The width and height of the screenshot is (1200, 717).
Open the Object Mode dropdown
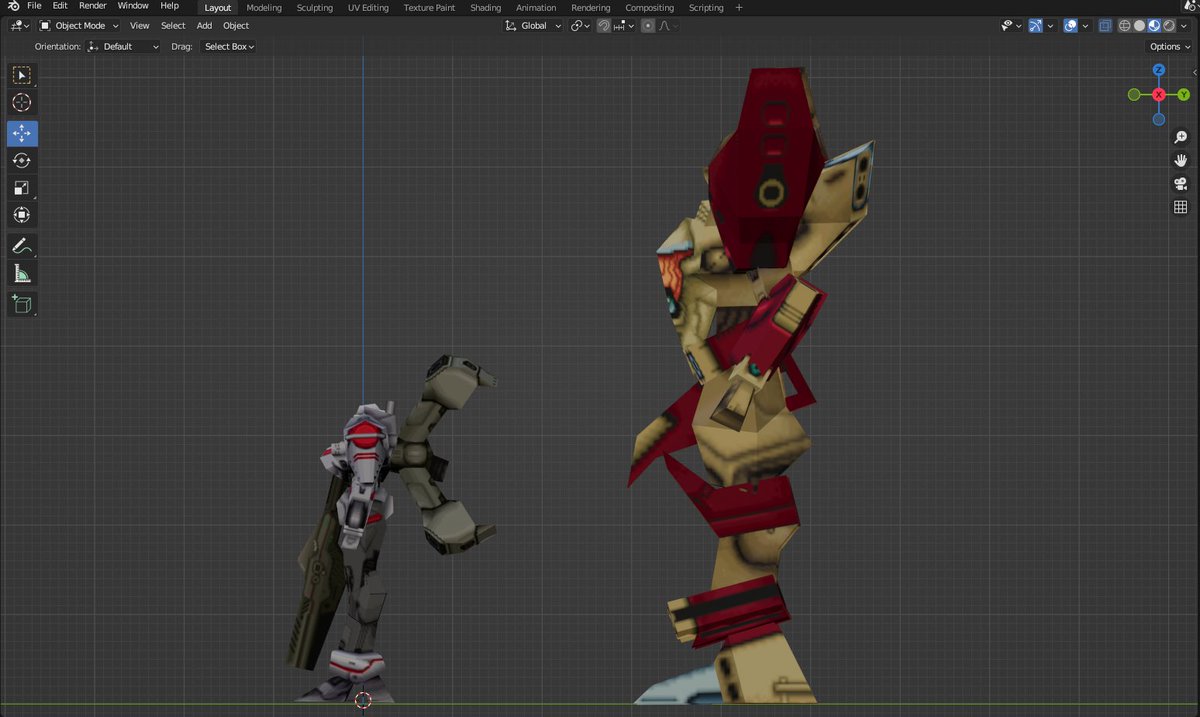point(79,26)
